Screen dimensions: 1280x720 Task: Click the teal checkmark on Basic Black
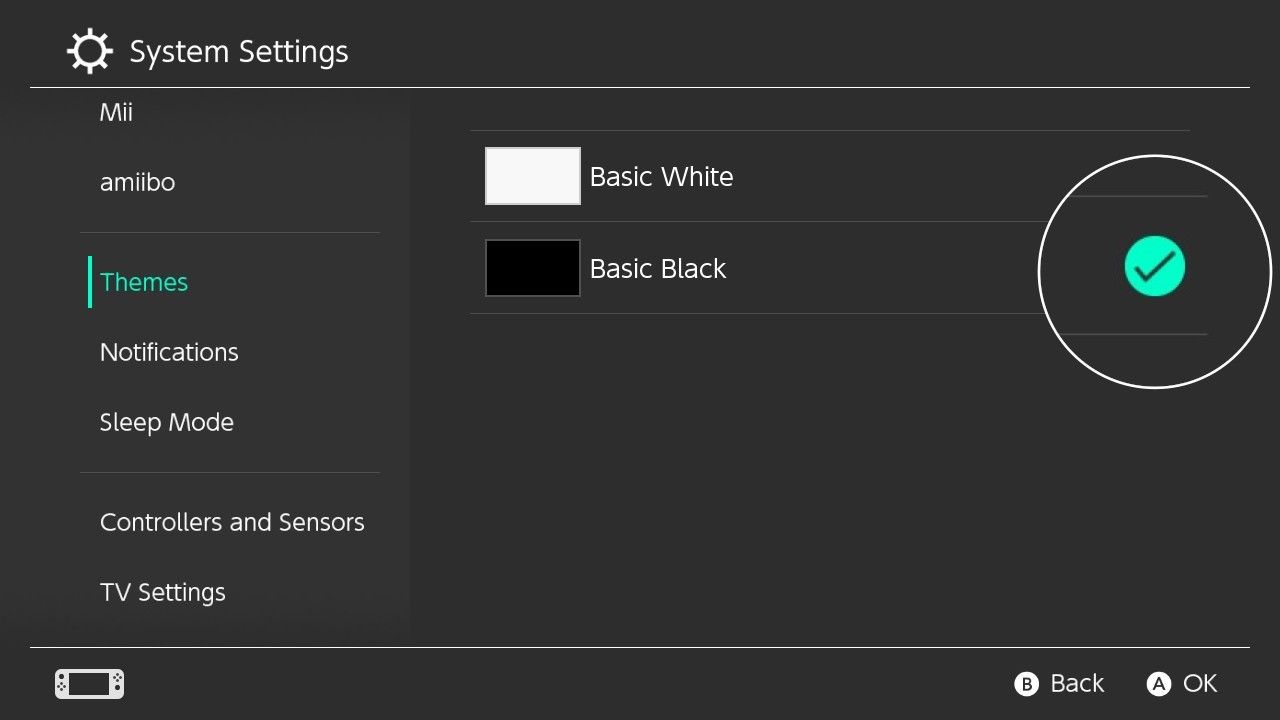pyautogui.click(x=1154, y=267)
